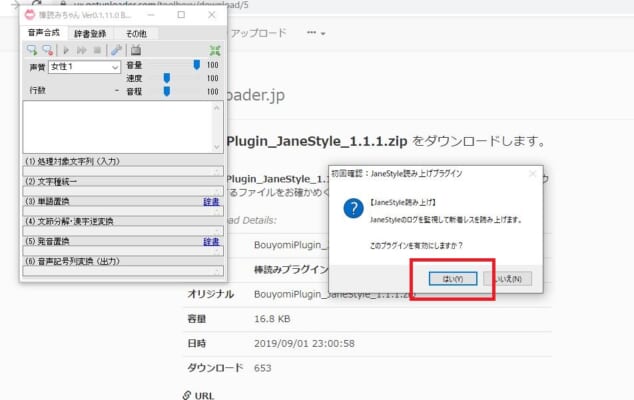Click the Bouyomi-chan pink title bar icon
Image resolution: width=634 pixels, height=400 pixels.
pyautogui.click(x=30, y=15)
